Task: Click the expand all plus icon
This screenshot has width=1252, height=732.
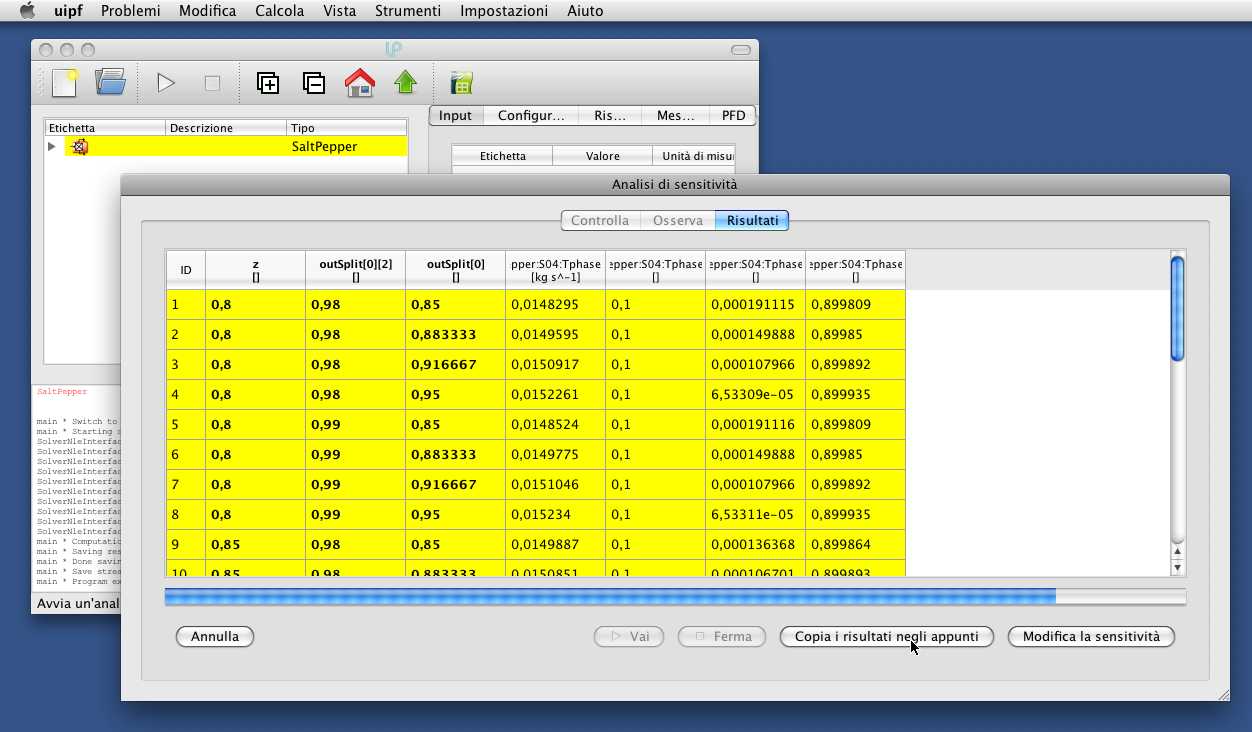Action: [268, 83]
